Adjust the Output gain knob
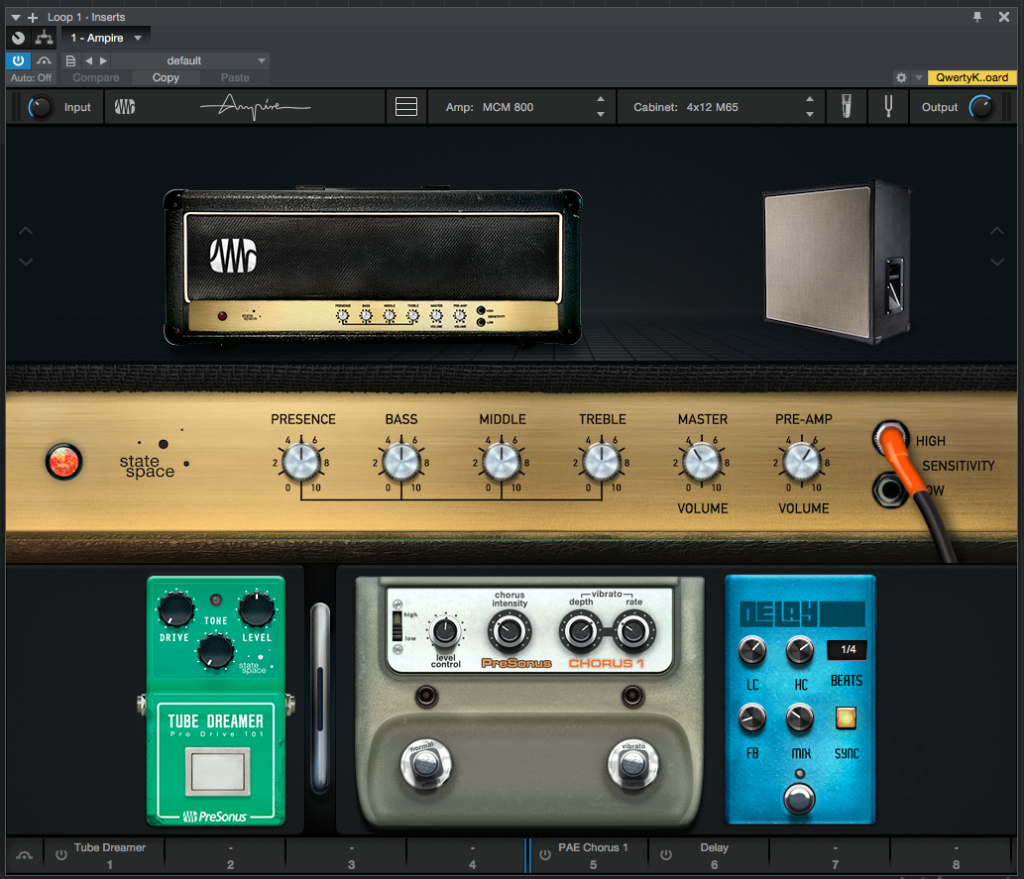Image resolution: width=1024 pixels, height=879 pixels. coord(981,107)
